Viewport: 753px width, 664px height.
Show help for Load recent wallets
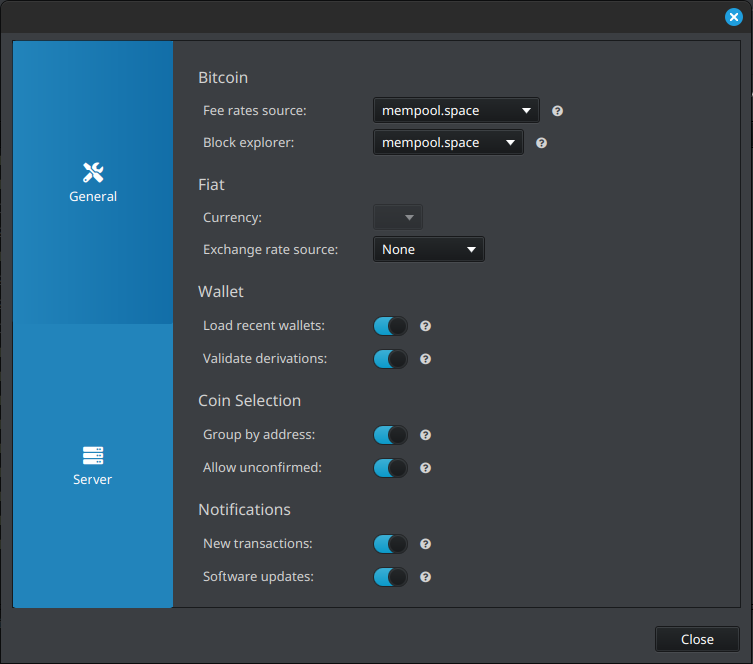425,326
